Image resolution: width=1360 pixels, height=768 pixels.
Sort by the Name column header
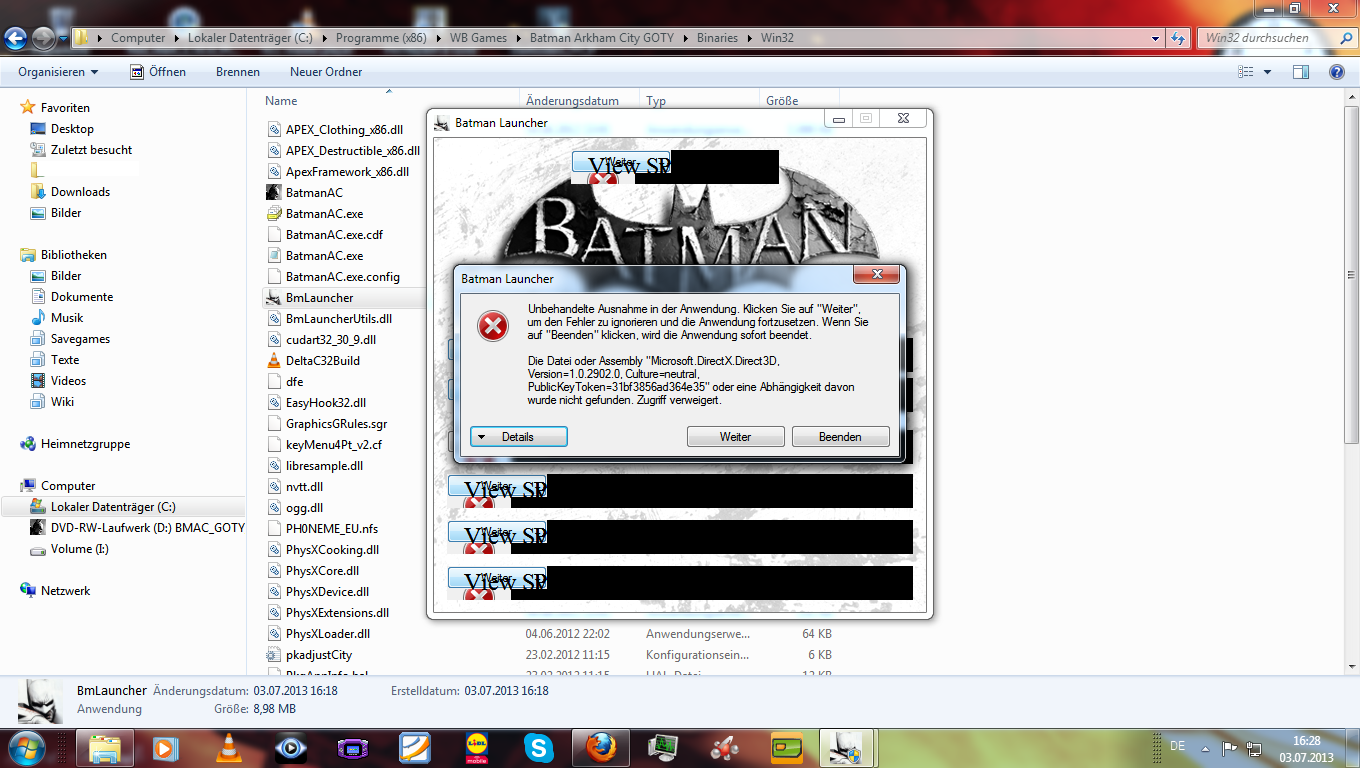point(281,101)
